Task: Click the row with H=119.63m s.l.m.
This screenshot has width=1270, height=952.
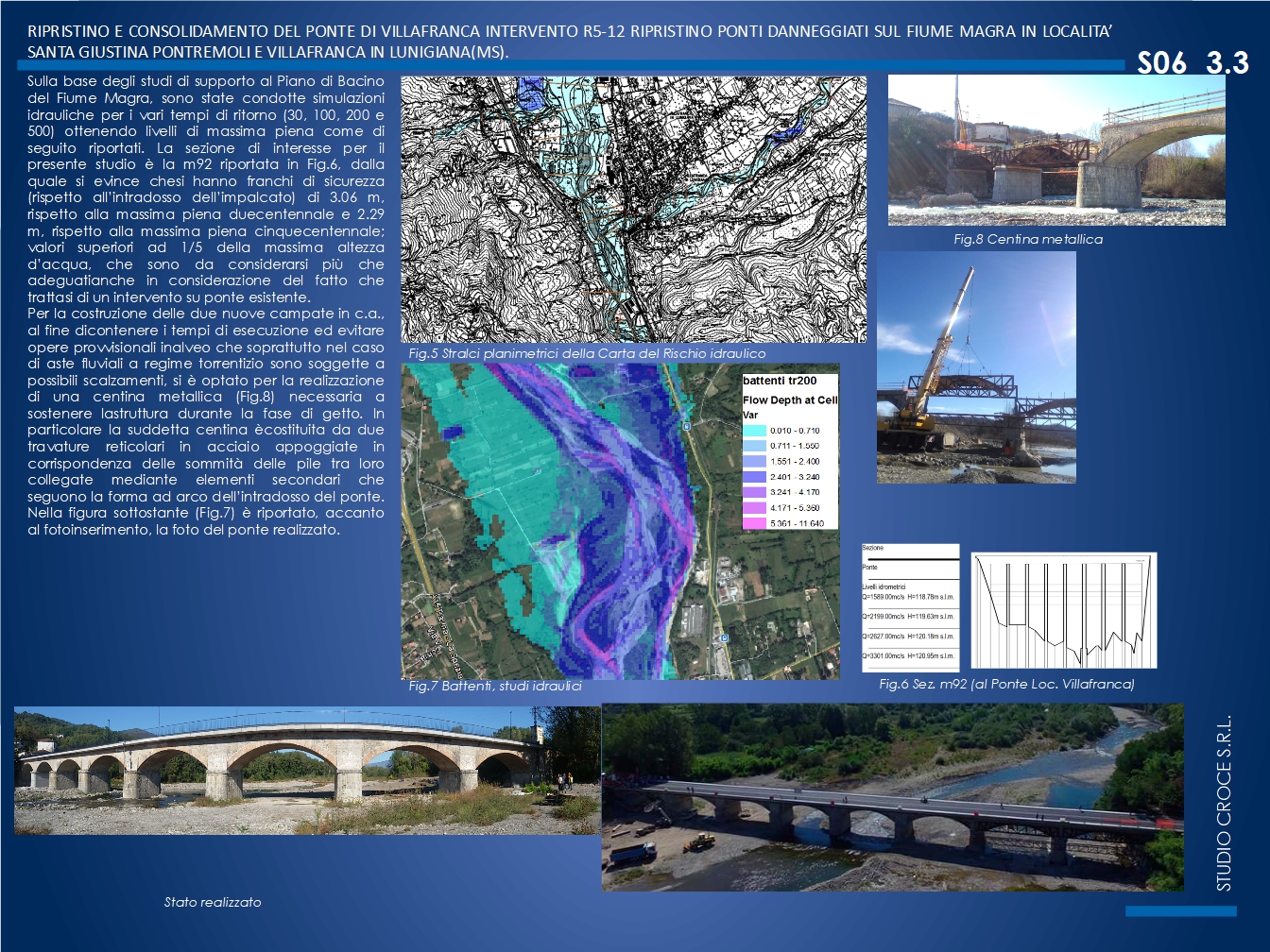Action: tap(909, 617)
